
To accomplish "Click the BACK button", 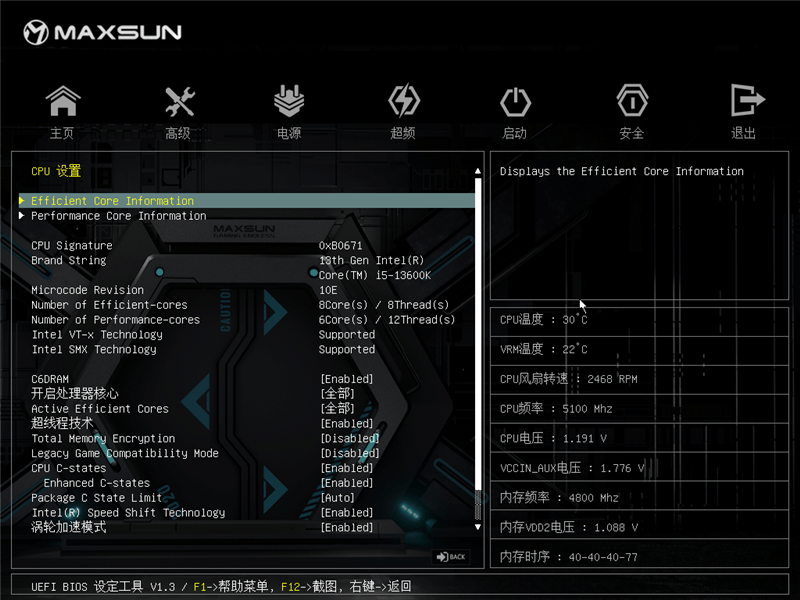I will click(x=451, y=557).
